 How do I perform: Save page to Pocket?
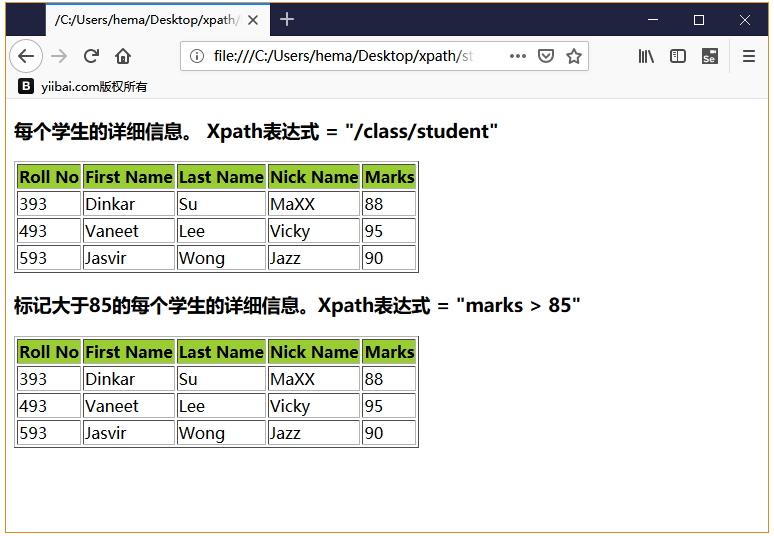coord(545,56)
